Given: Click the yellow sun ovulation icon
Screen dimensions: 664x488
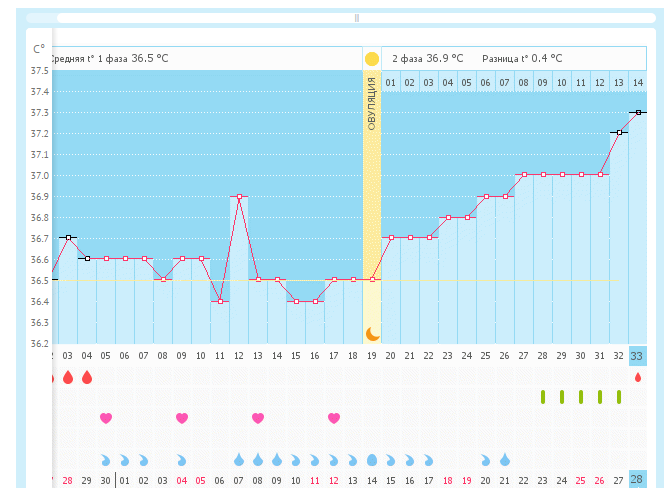Looking at the screenshot, I should [x=372, y=59].
